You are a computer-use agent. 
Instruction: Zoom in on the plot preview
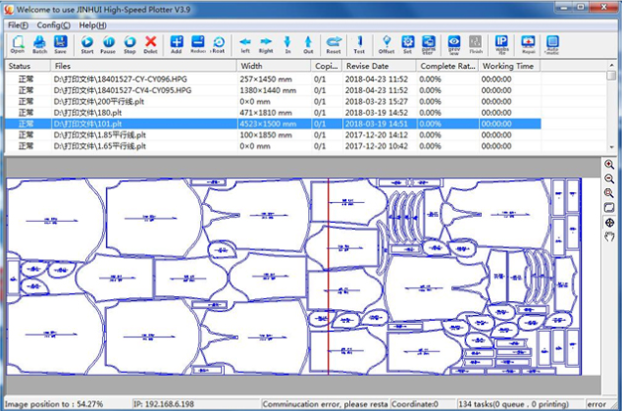coord(609,164)
